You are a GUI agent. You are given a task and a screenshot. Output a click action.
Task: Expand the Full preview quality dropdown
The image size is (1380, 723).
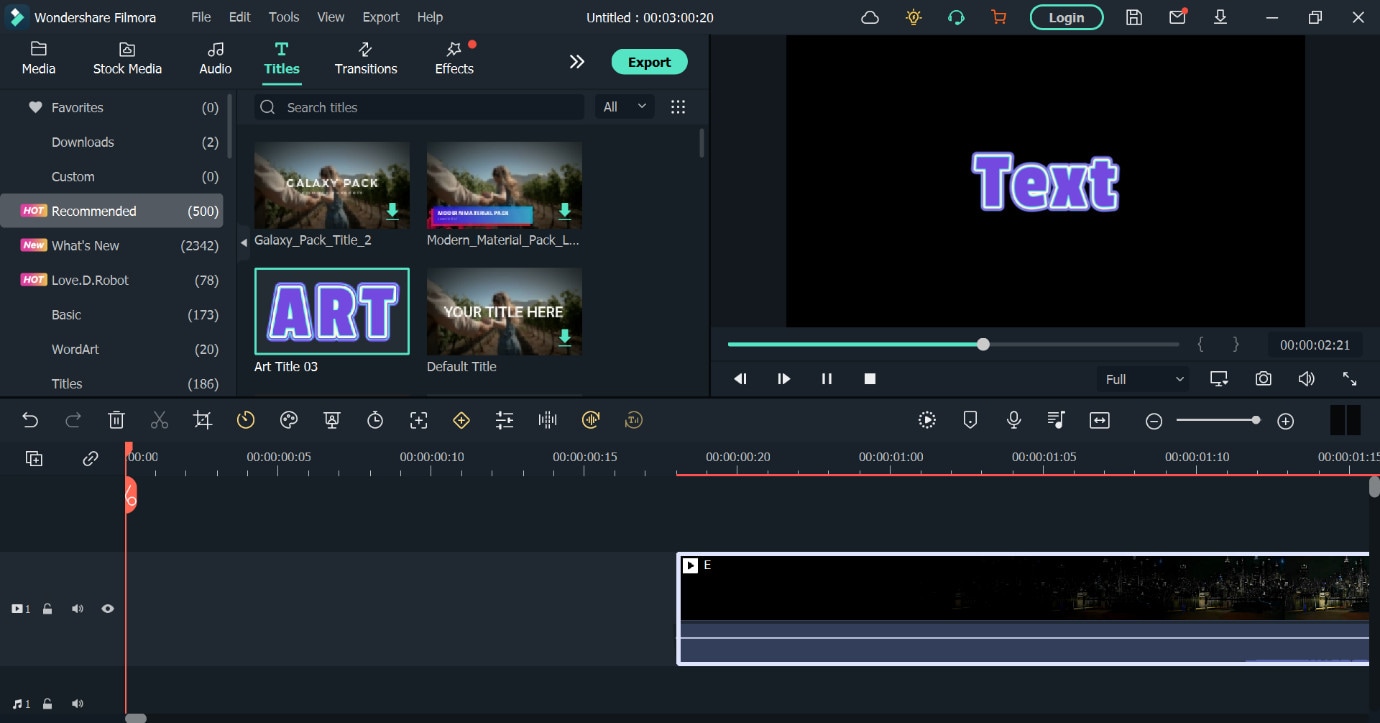(x=1144, y=379)
